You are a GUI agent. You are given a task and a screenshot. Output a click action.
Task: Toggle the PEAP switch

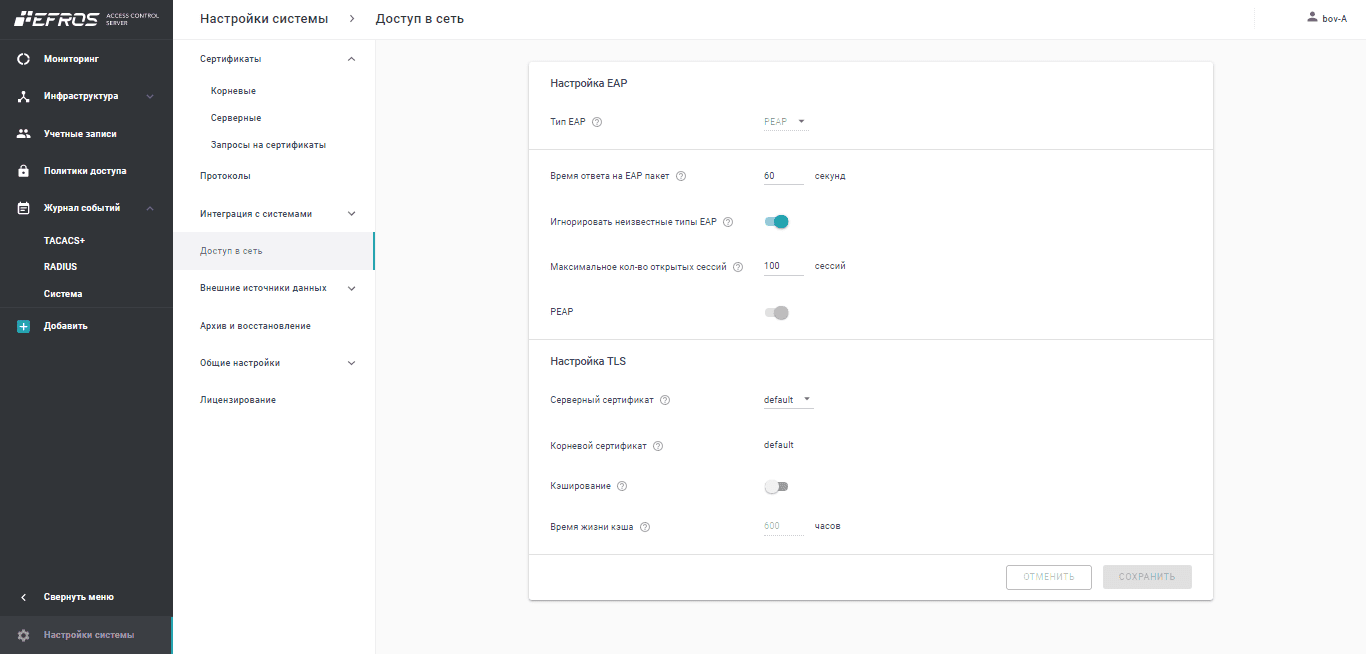(777, 313)
